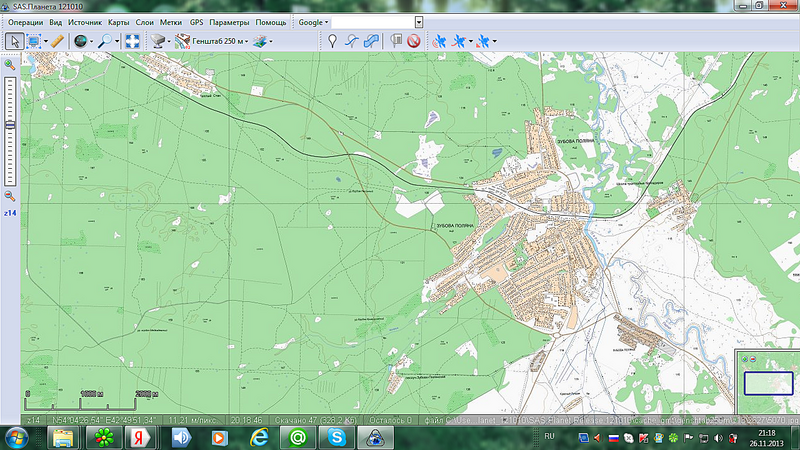Click the tile source disk icon

tap(158, 41)
